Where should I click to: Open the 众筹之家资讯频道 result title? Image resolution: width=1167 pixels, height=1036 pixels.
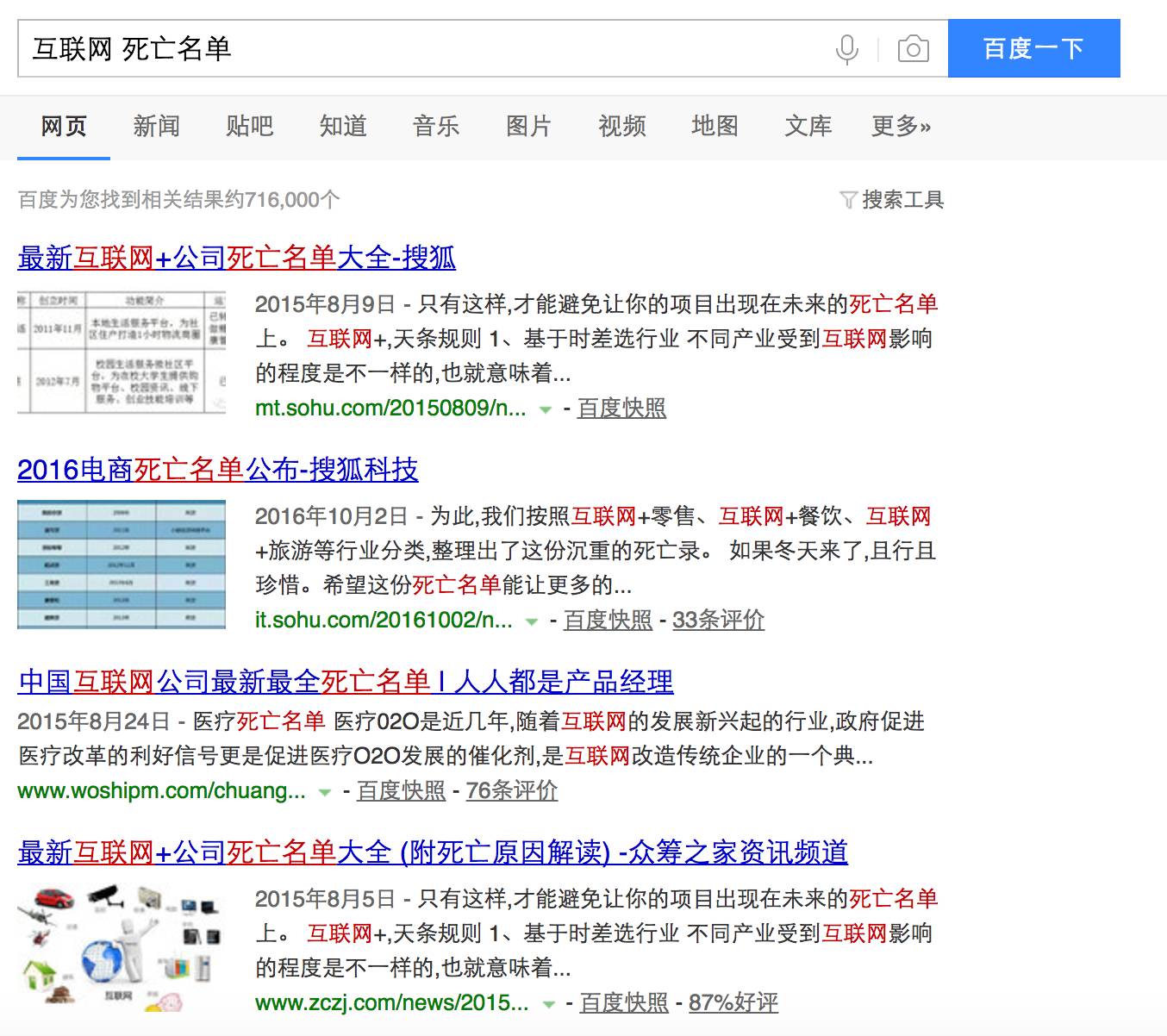(x=433, y=852)
